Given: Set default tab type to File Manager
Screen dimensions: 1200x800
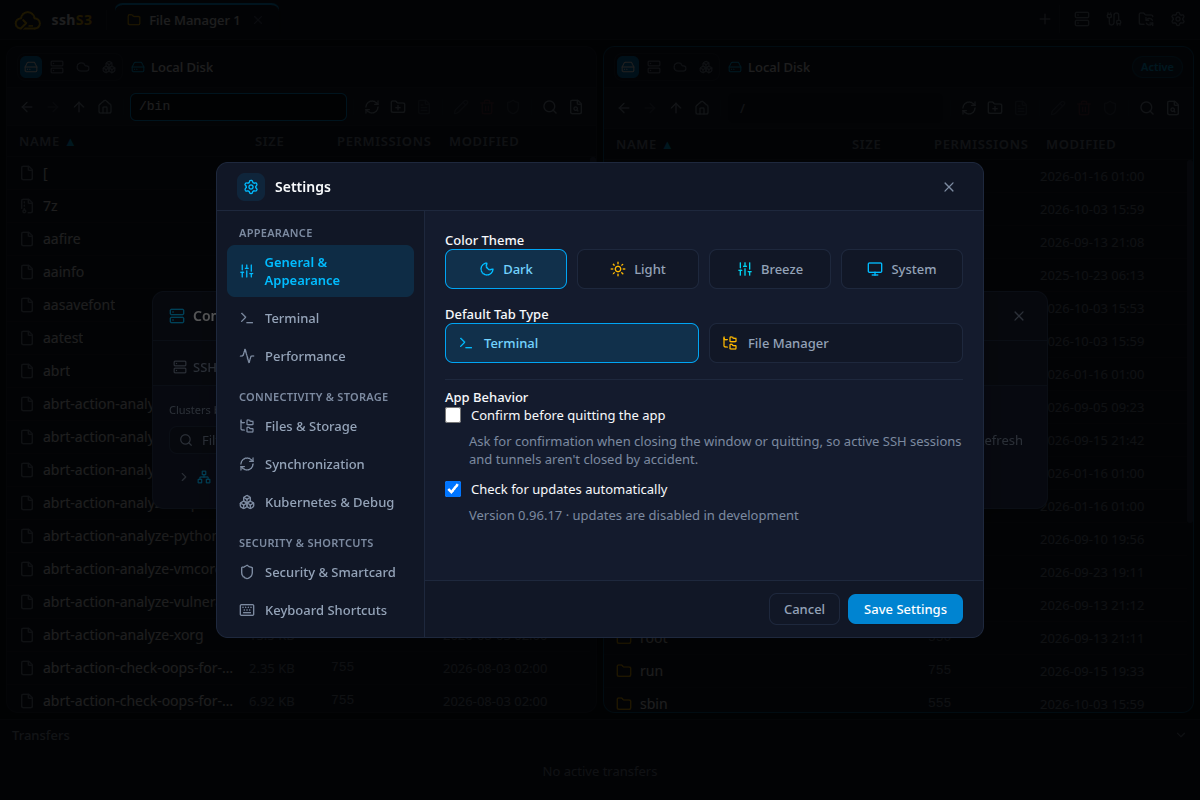Looking at the screenshot, I should [836, 343].
